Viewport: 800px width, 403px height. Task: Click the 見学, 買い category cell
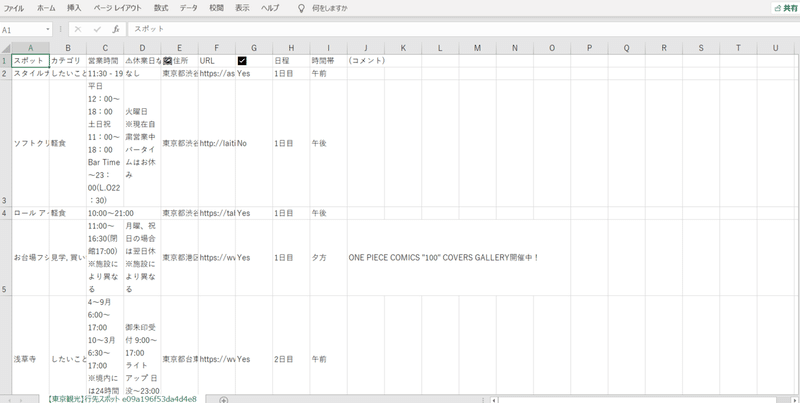[x=68, y=258]
